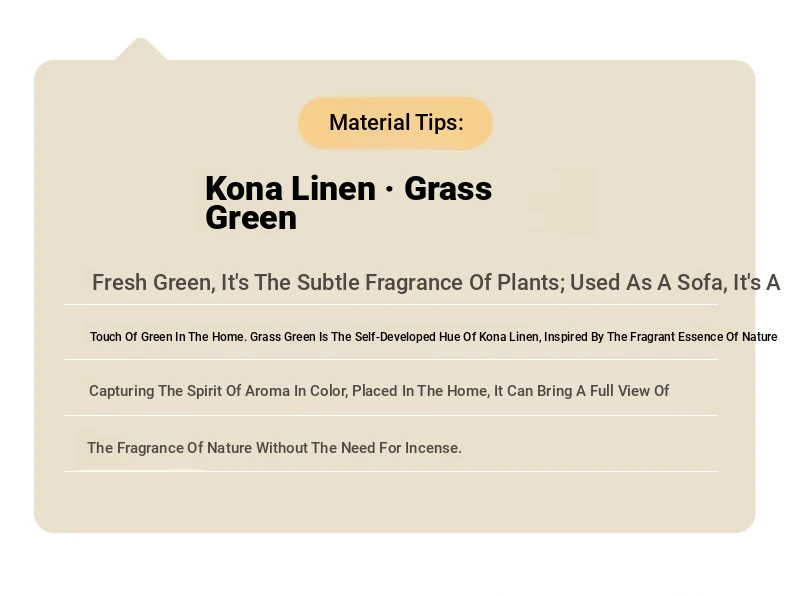Image resolution: width=790 pixels, height=596 pixels.
Task: Click the word Incense at text end
Action: (432, 448)
